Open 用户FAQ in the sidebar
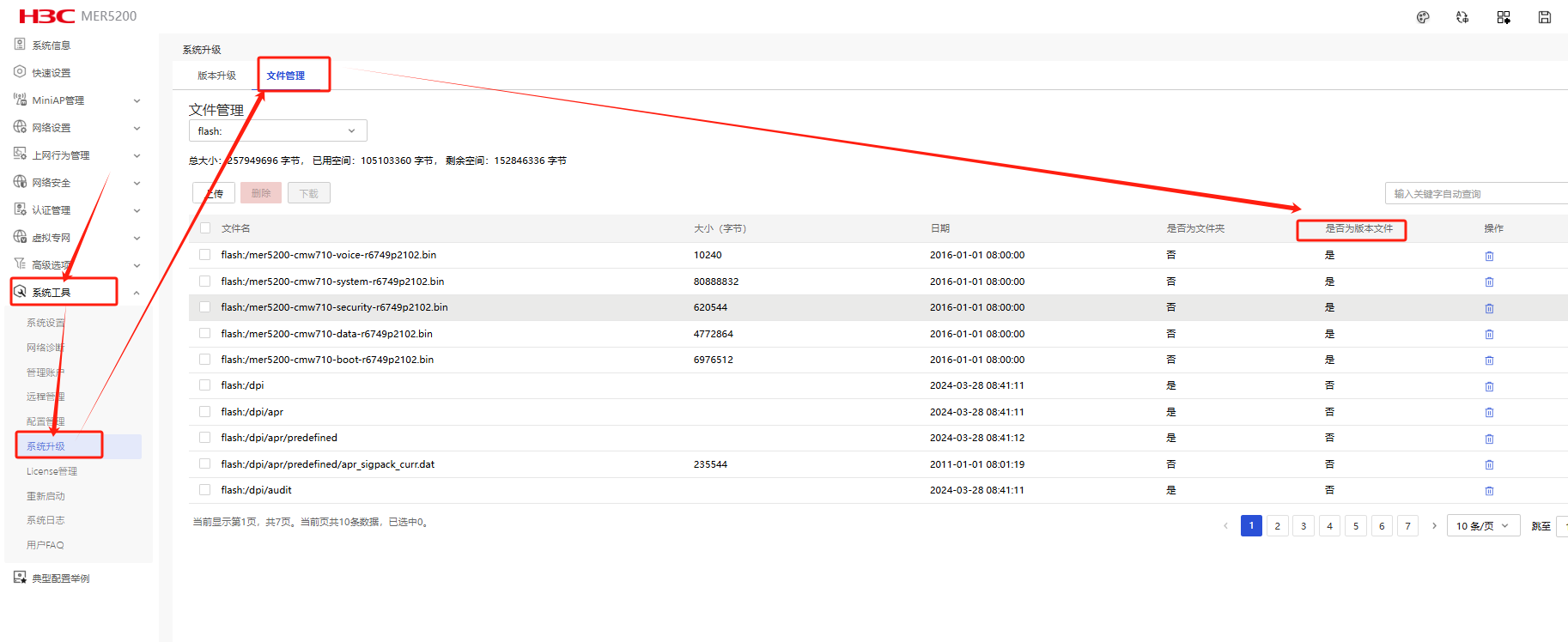 click(45, 545)
